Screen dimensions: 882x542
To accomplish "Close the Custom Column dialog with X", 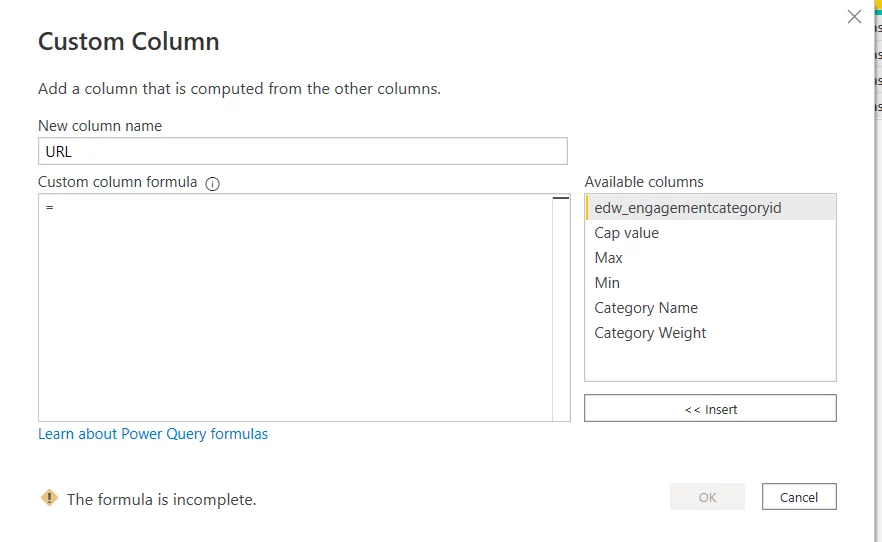I will [854, 17].
